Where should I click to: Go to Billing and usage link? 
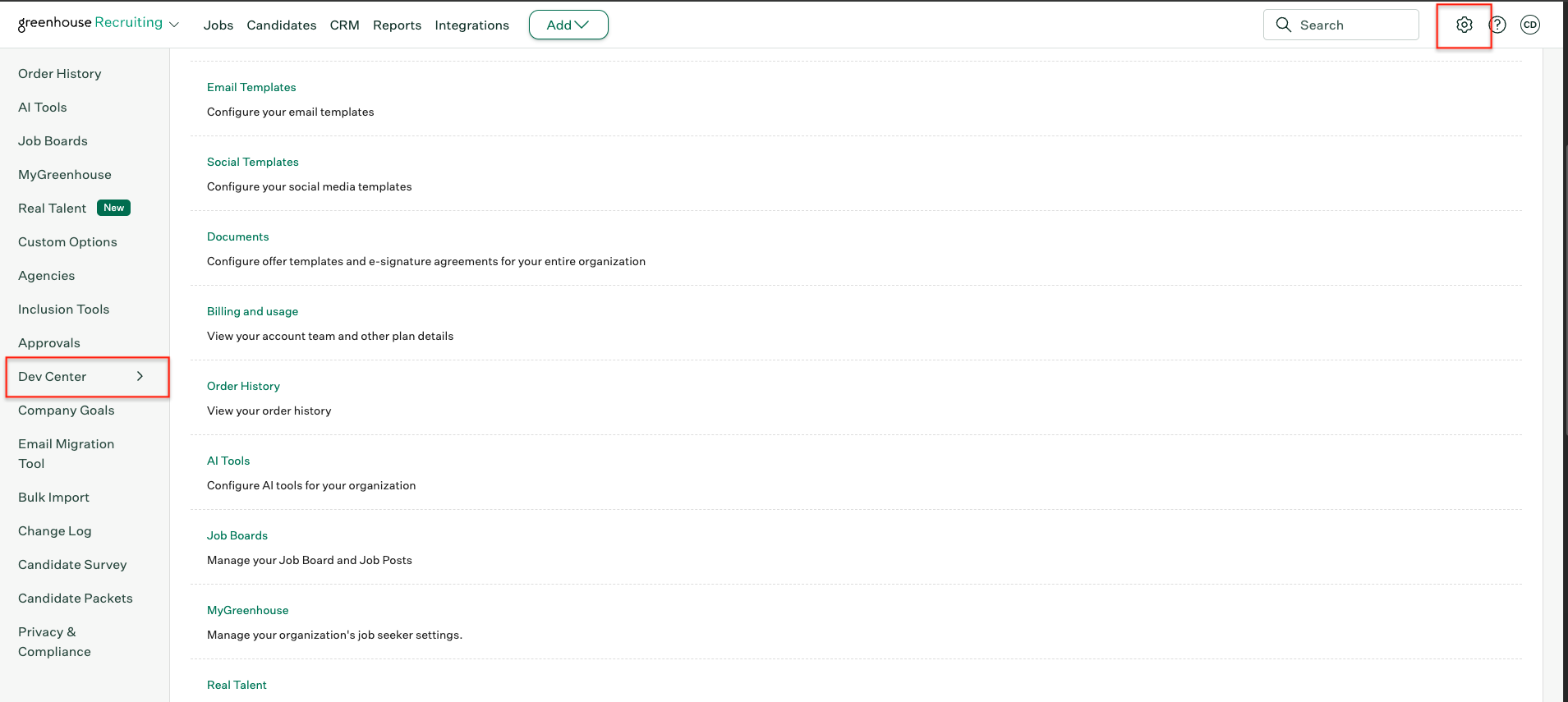coord(252,311)
